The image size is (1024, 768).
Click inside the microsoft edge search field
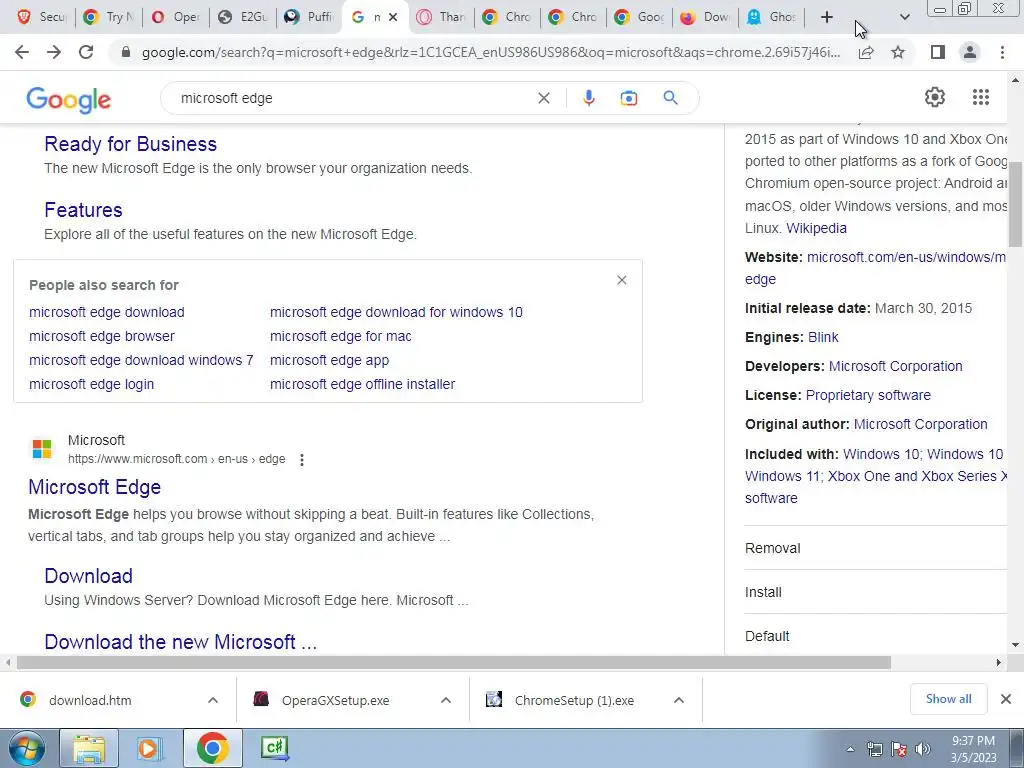point(353,98)
